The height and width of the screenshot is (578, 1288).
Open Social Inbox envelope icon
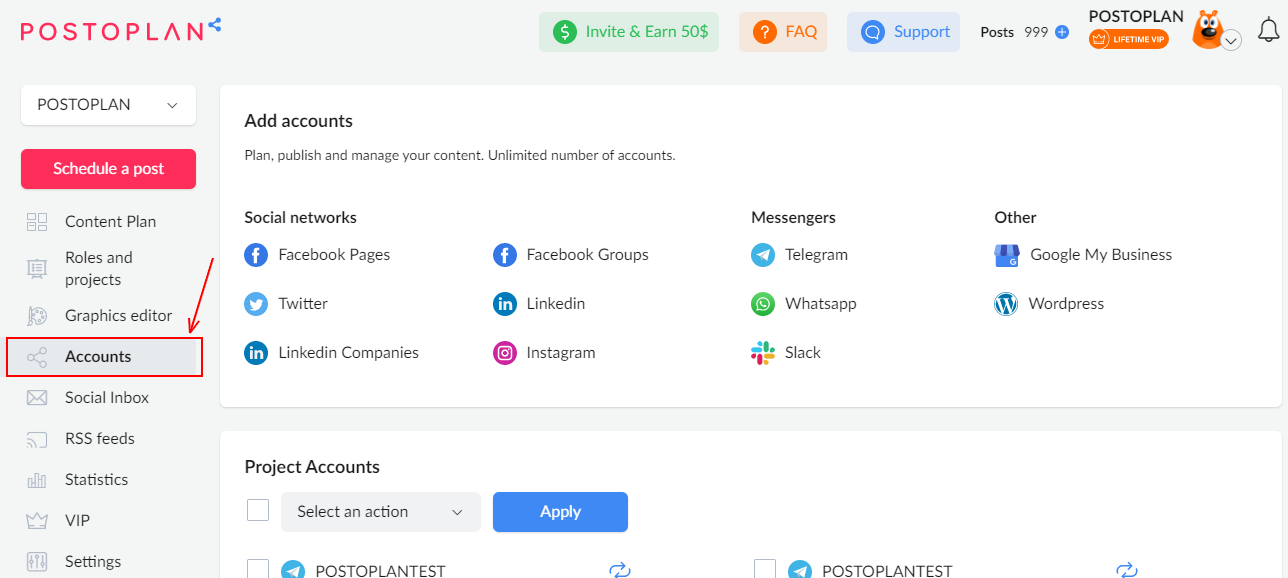point(37,398)
